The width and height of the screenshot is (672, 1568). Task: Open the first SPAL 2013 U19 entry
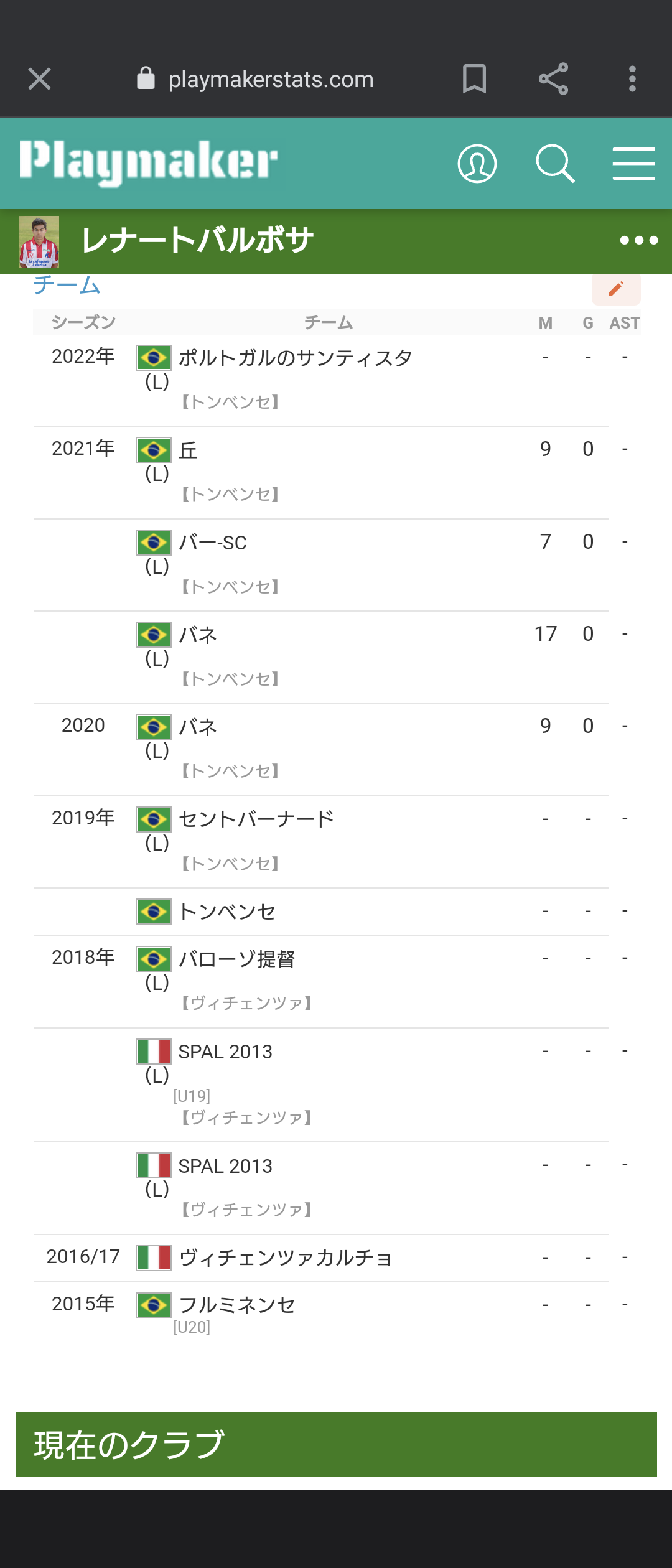[225, 1052]
